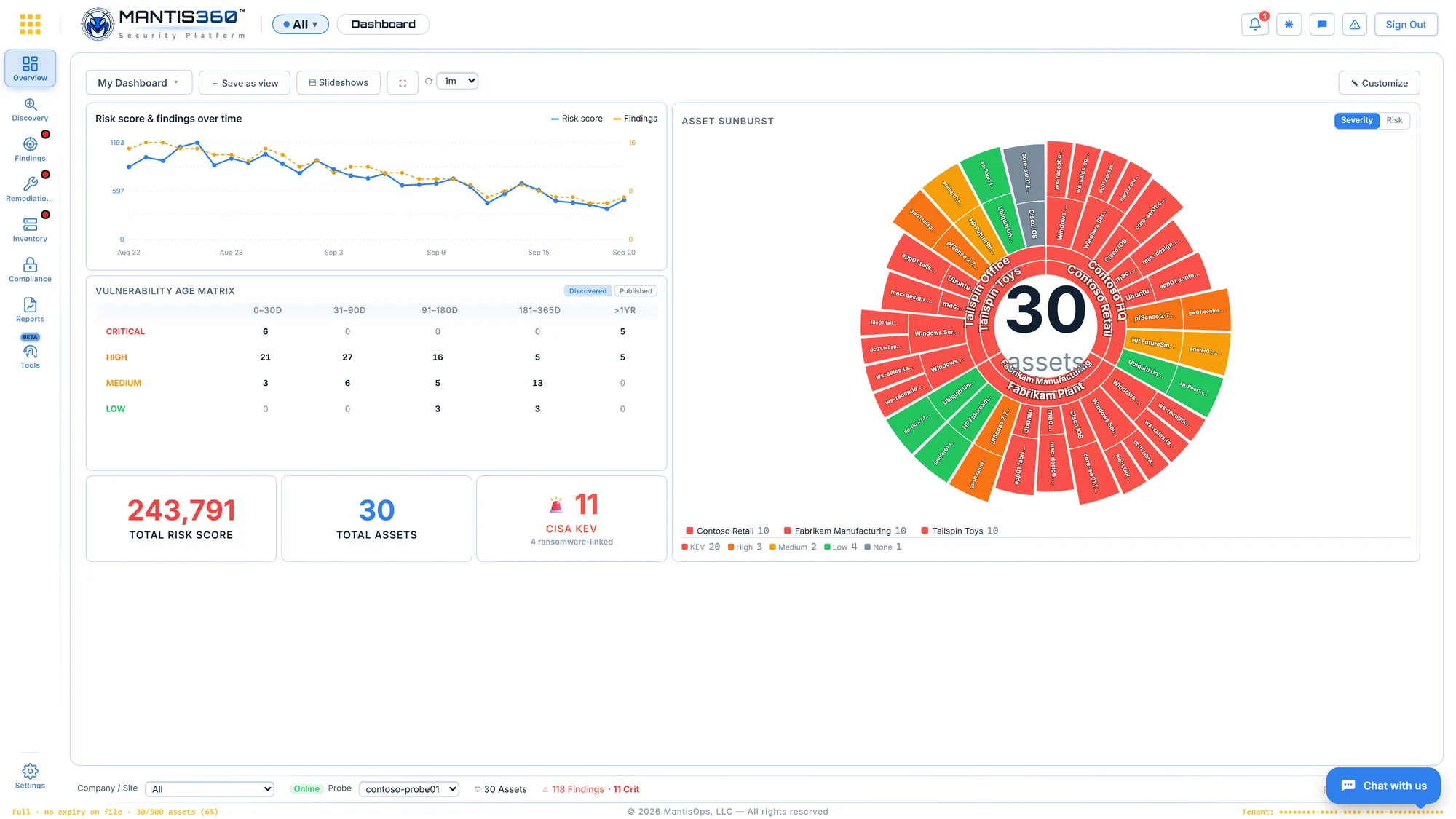Viewport: 1456px width, 819px height.
Task: Open the Overview sidebar section
Action: click(30, 68)
